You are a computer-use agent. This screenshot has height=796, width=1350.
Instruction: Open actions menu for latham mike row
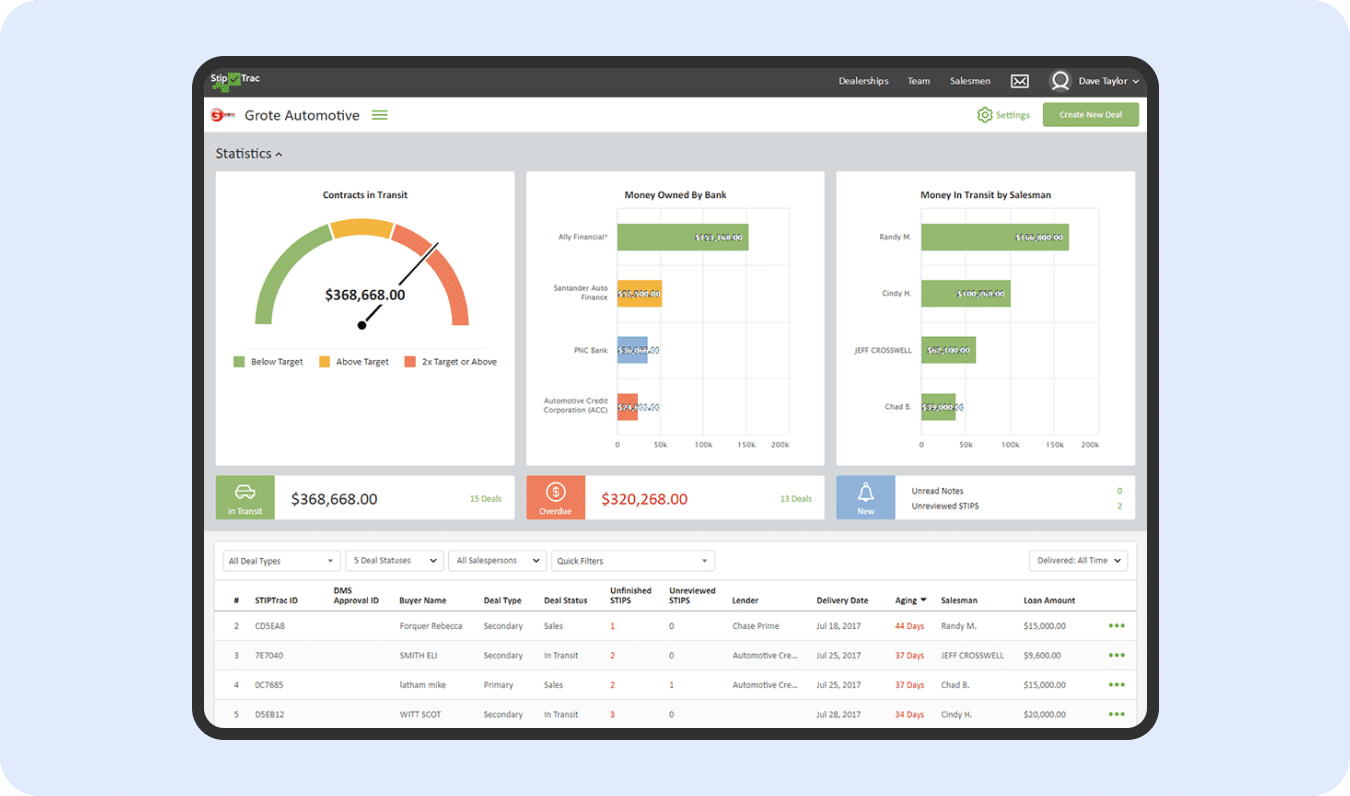pyautogui.click(x=1116, y=685)
